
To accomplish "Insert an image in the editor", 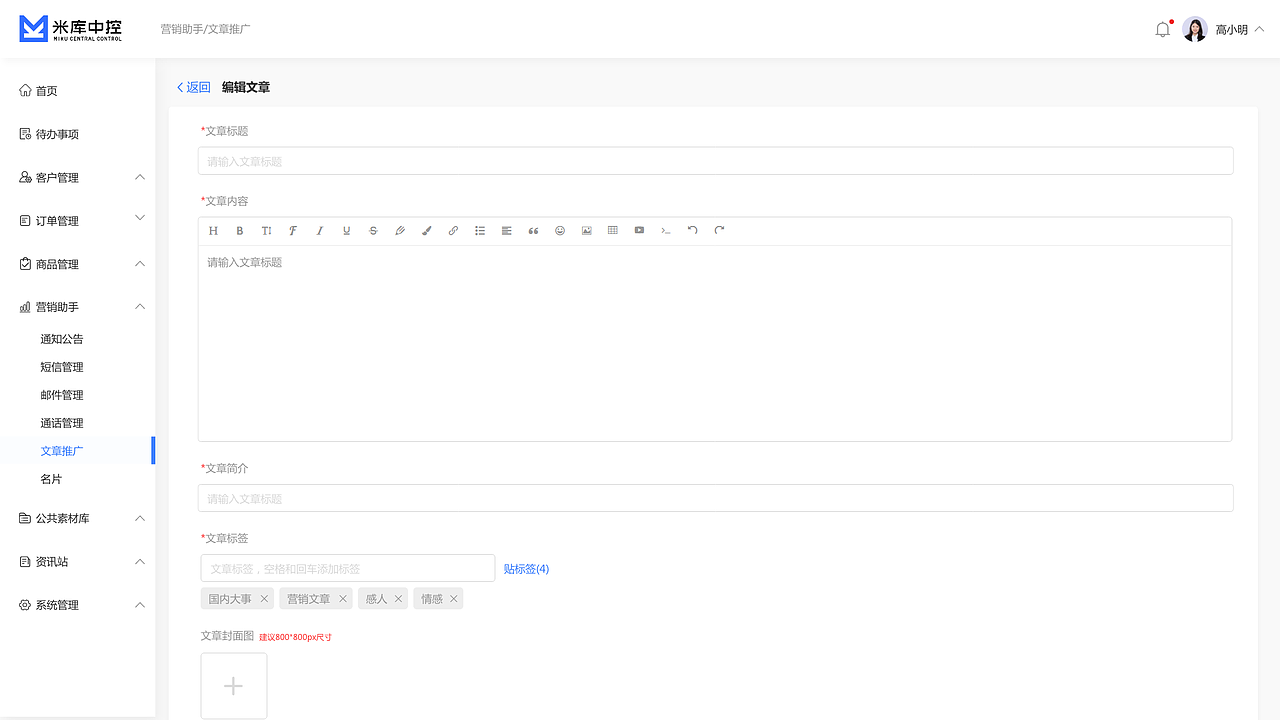I will click(x=587, y=231).
